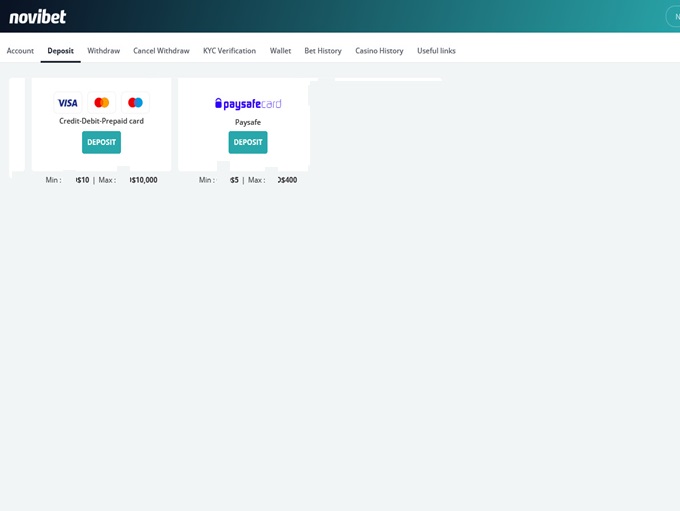The width and height of the screenshot is (680, 511).
Task: Select the Visa card icon
Action: 67,103
